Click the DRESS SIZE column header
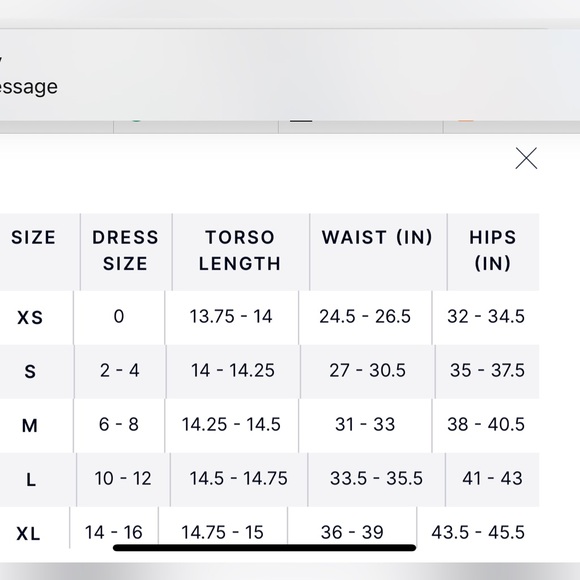580x580 pixels. tap(125, 250)
